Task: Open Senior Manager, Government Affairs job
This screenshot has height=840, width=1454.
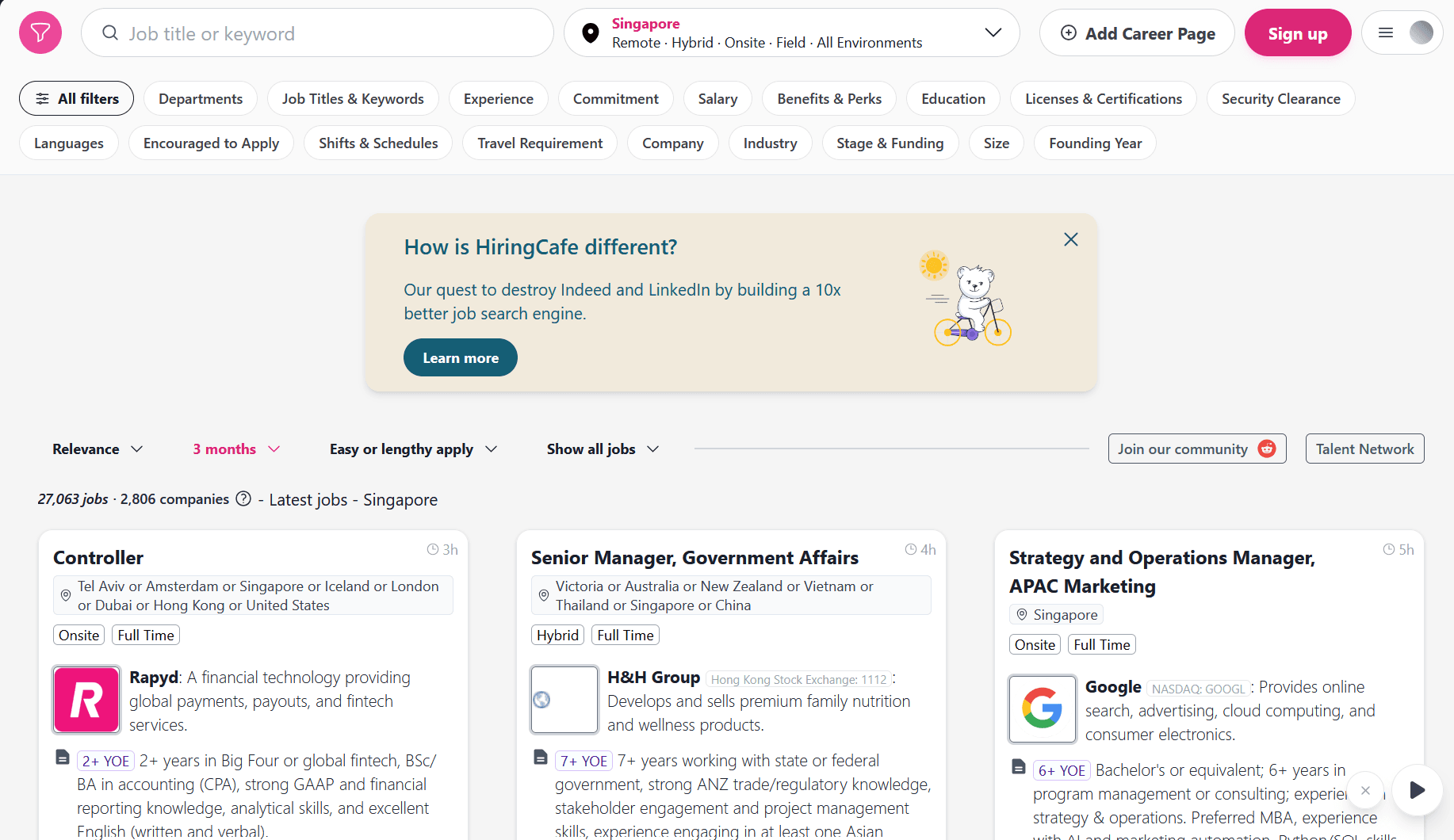Action: (694, 557)
